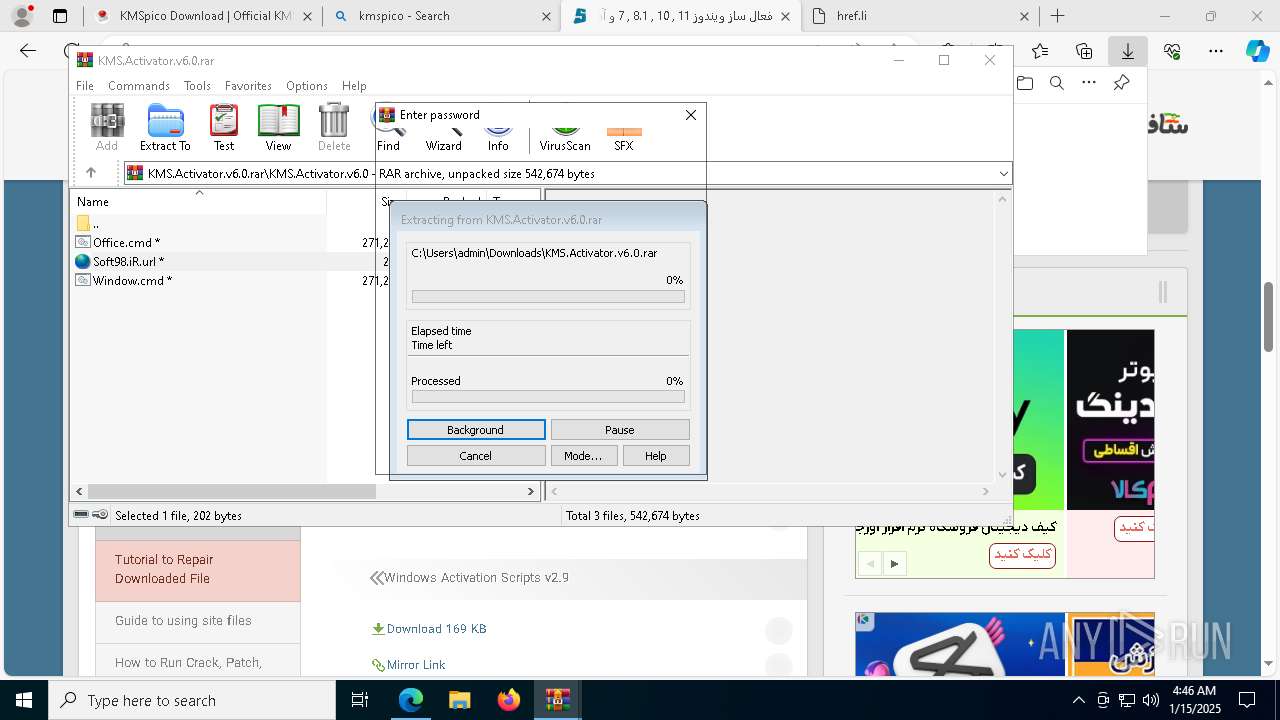Open File Explorer from taskbar
The width and height of the screenshot is (1280, 720).
coord(459,700)
